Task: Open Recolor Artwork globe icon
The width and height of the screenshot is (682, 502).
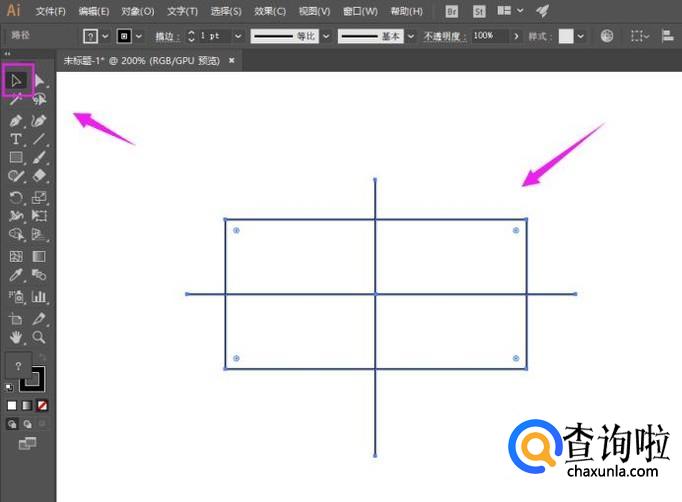Action: [607, 36]
